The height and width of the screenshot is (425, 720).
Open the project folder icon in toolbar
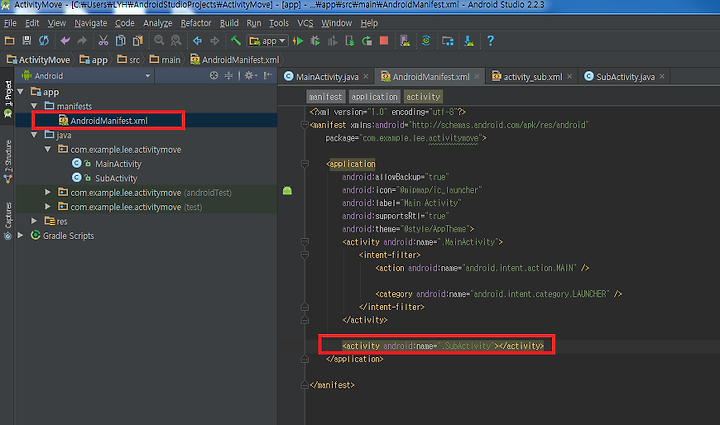pyautogui.click(x=9, y=41)
